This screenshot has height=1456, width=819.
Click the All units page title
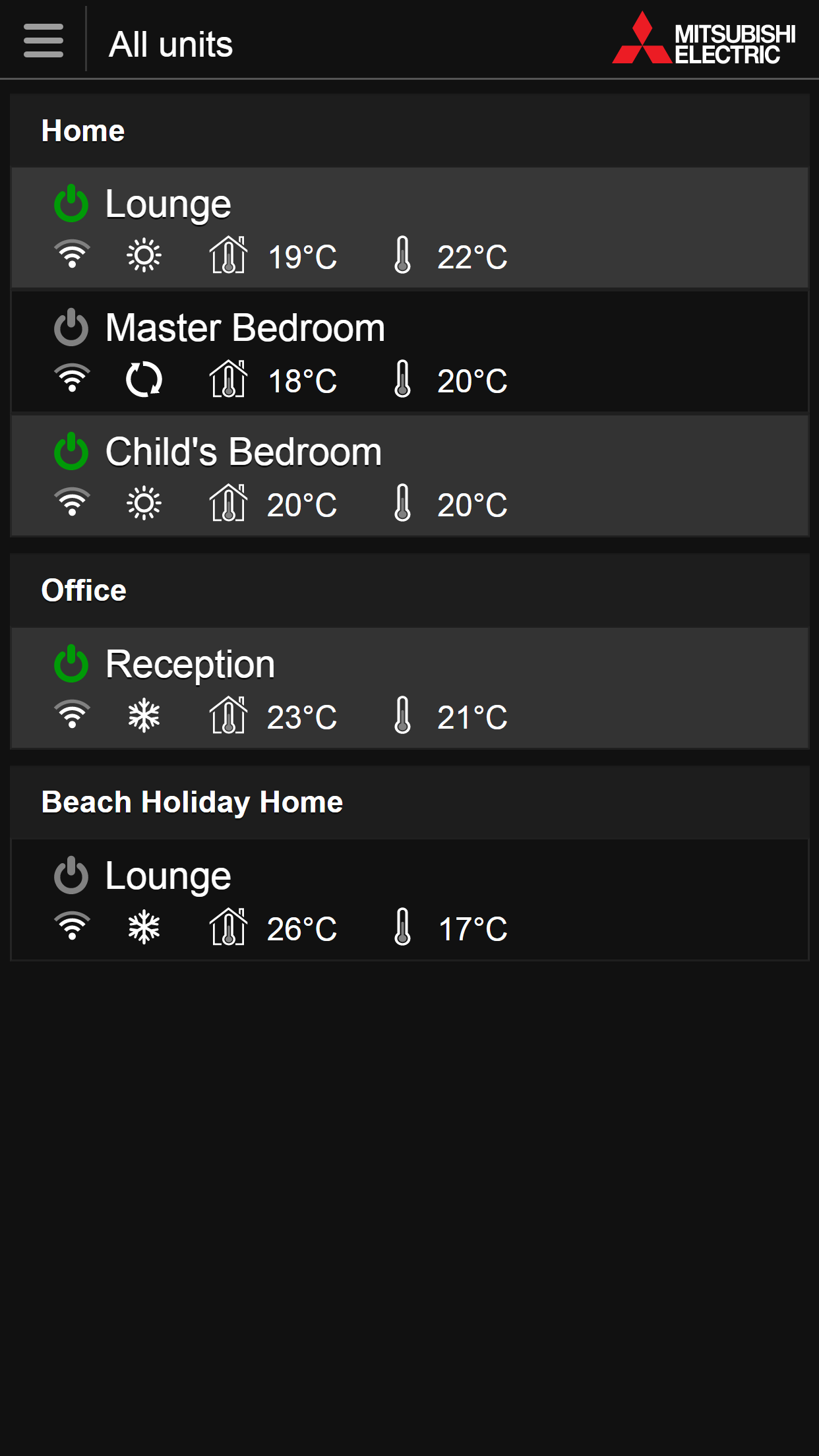point(171,45)
